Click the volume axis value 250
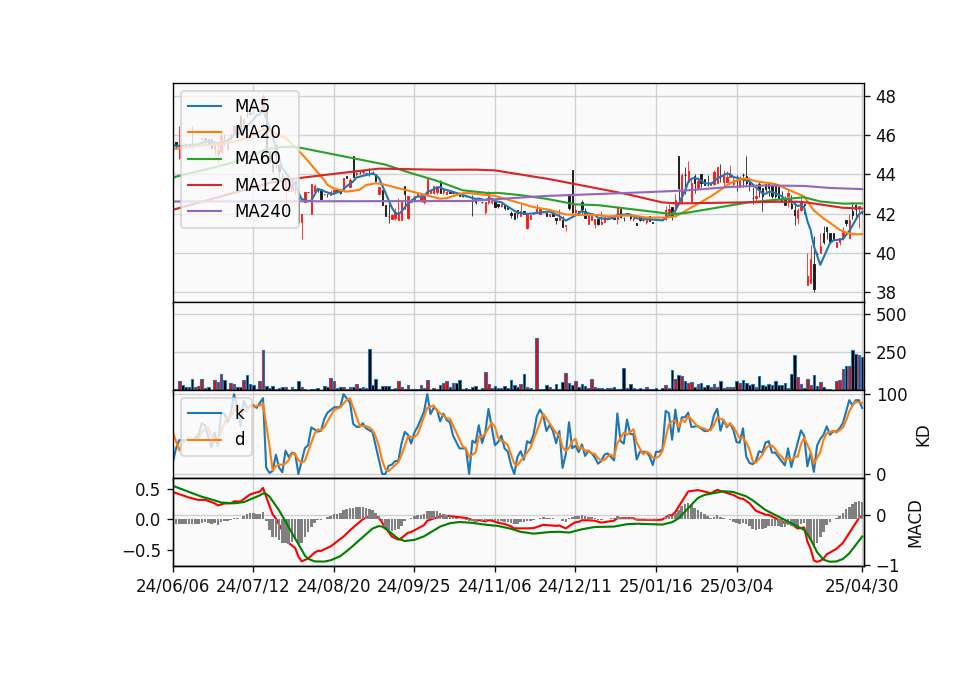The width and height of the screenshot is (960, 690). (891, 353)
